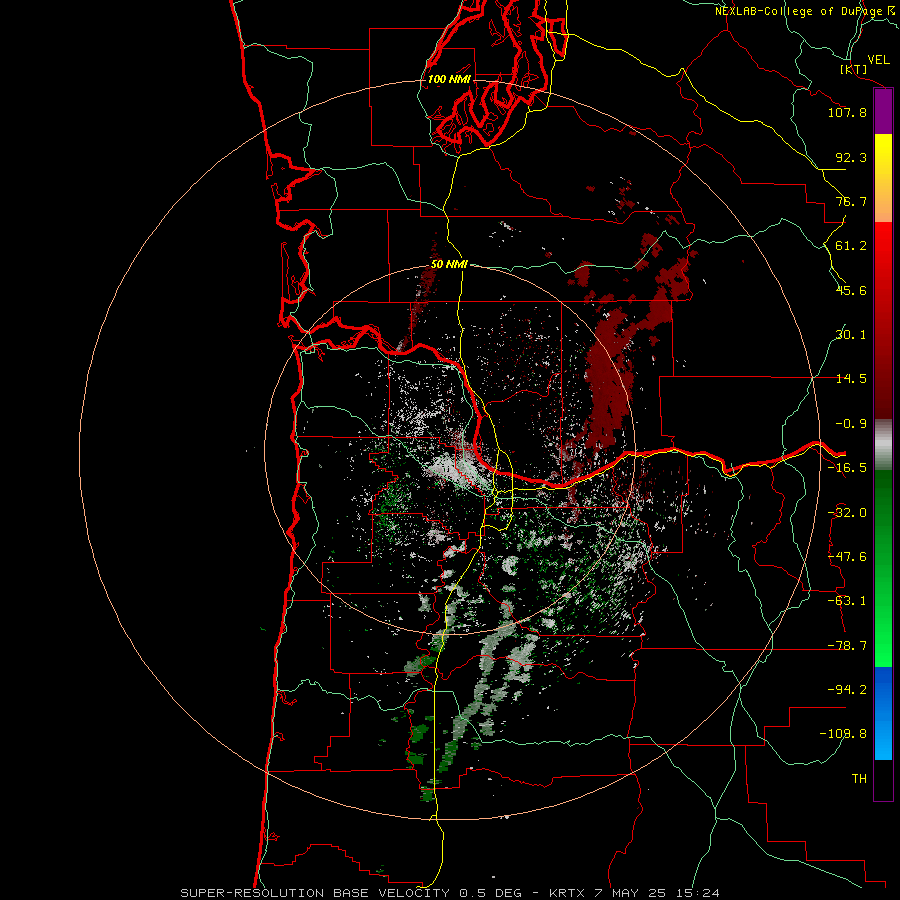
Task: Select the -109.8 value on velocity scale
Action: pyautogui.click(x=843, y=734)
